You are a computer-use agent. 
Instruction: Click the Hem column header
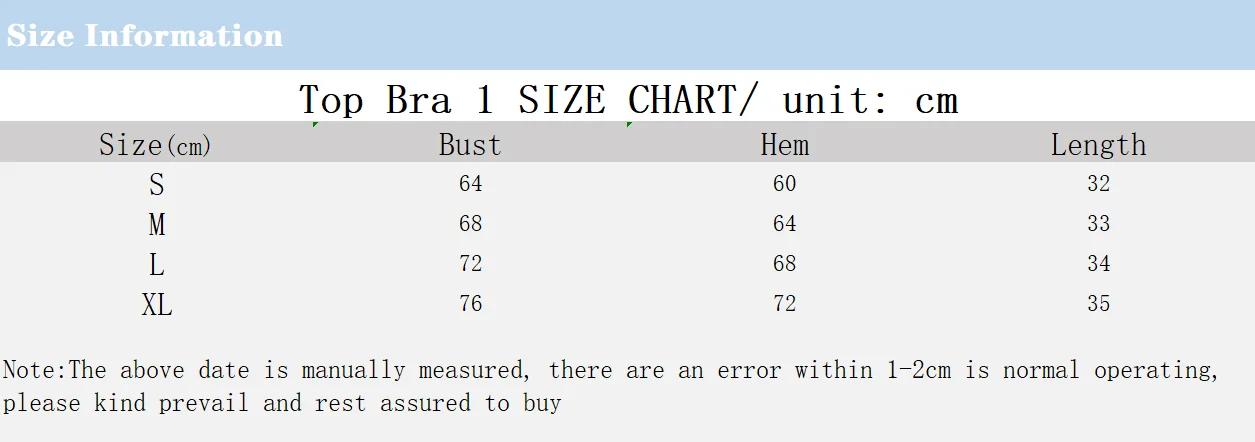pyautogui.click(x=784, y=145)
